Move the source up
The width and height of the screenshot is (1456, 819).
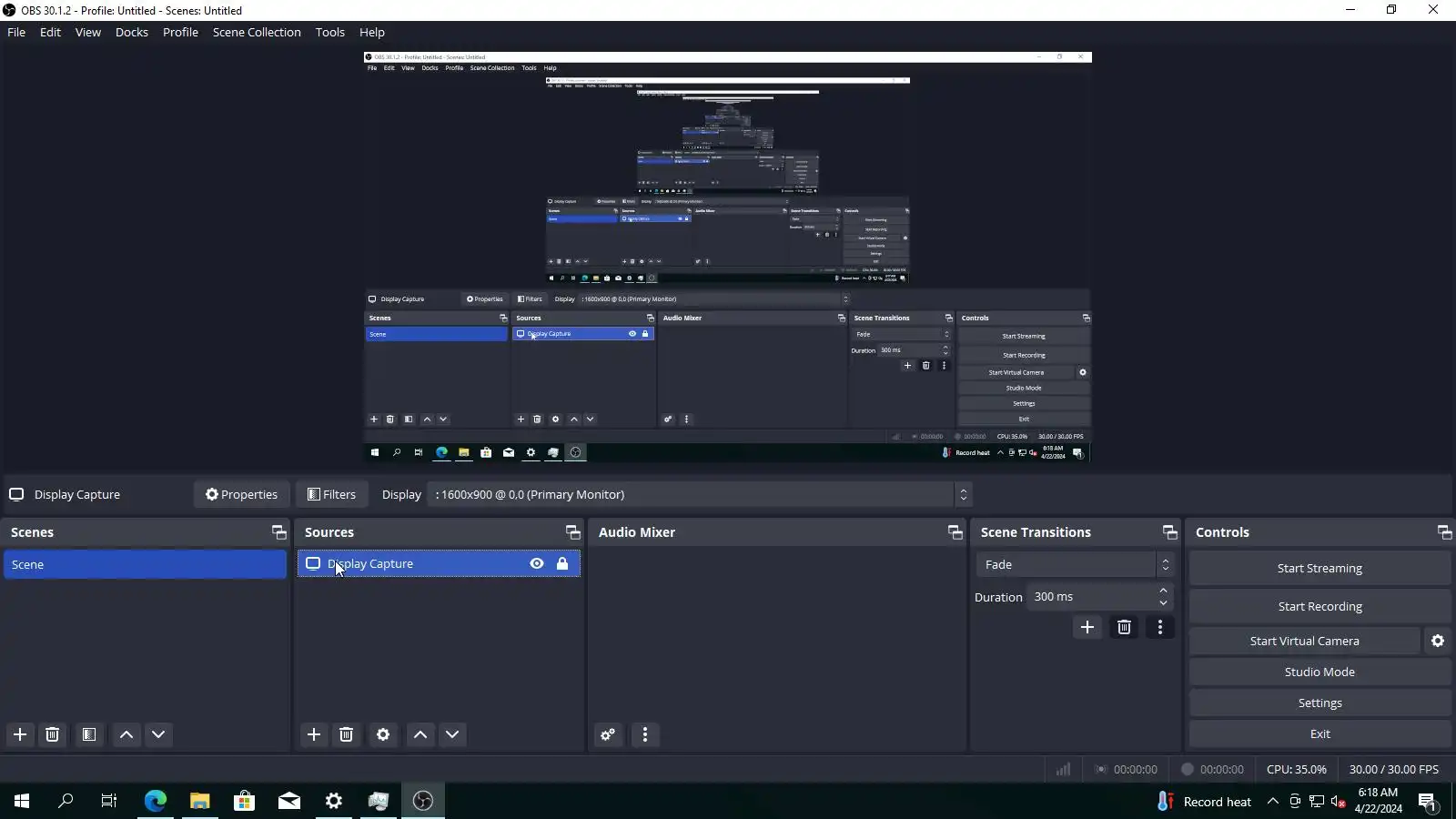[x=420, y=734]
